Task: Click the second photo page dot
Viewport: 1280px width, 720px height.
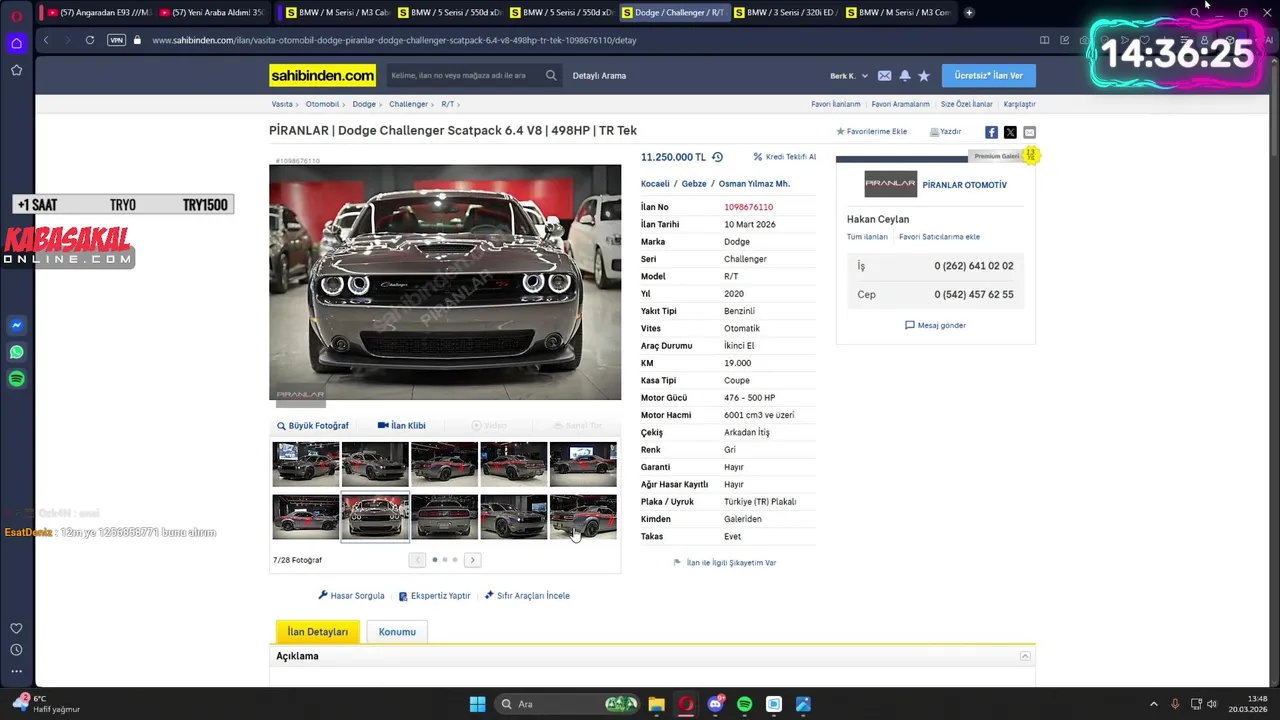Action: tap(445, 560)
